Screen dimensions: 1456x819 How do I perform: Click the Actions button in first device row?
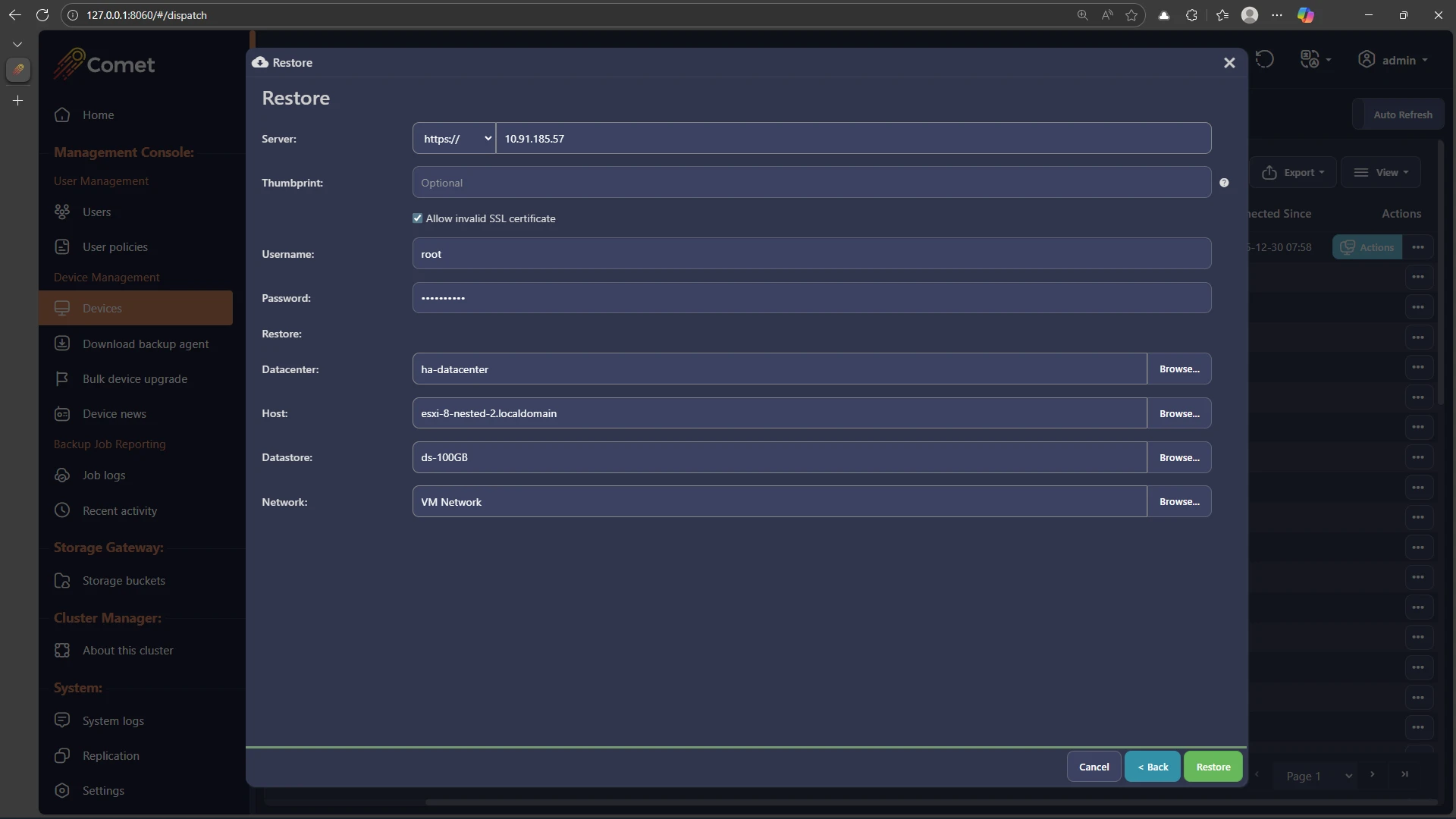(x=1367, y=247)
